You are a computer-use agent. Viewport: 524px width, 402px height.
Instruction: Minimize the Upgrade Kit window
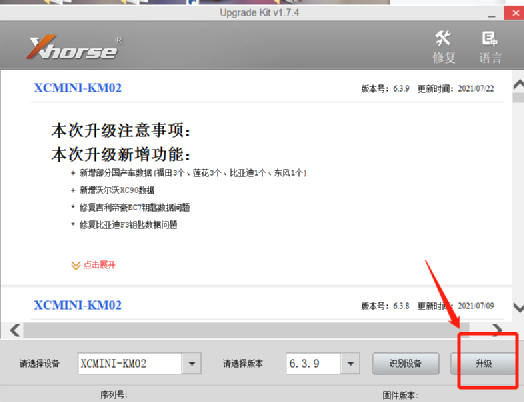[492, 14]
